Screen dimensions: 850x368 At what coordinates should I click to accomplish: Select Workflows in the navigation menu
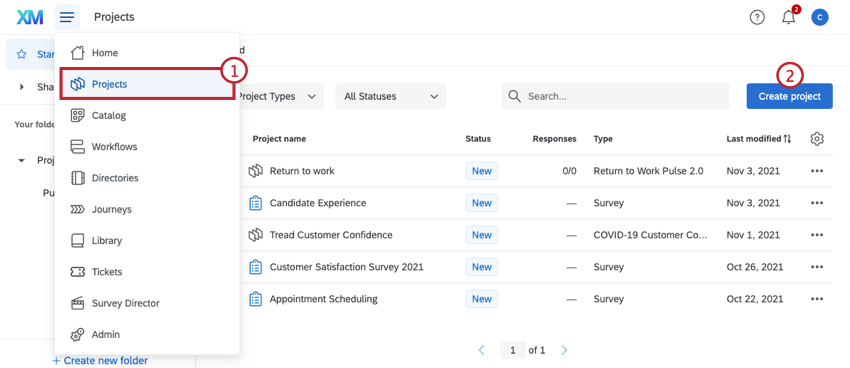tap(147, 147)
